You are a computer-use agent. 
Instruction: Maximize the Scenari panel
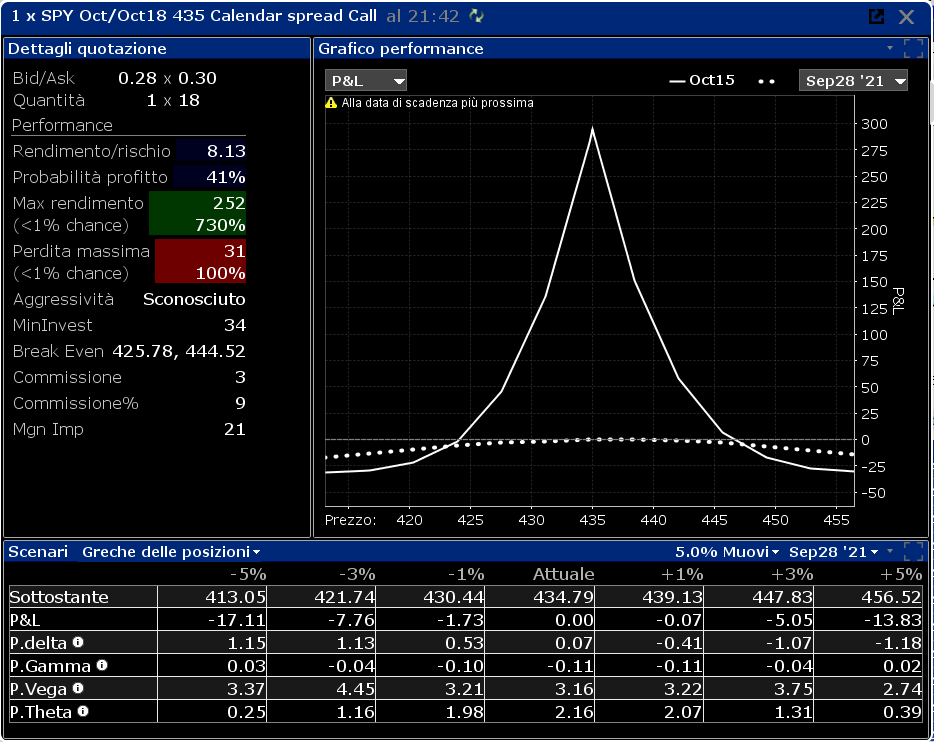click(x=913, y=551)
